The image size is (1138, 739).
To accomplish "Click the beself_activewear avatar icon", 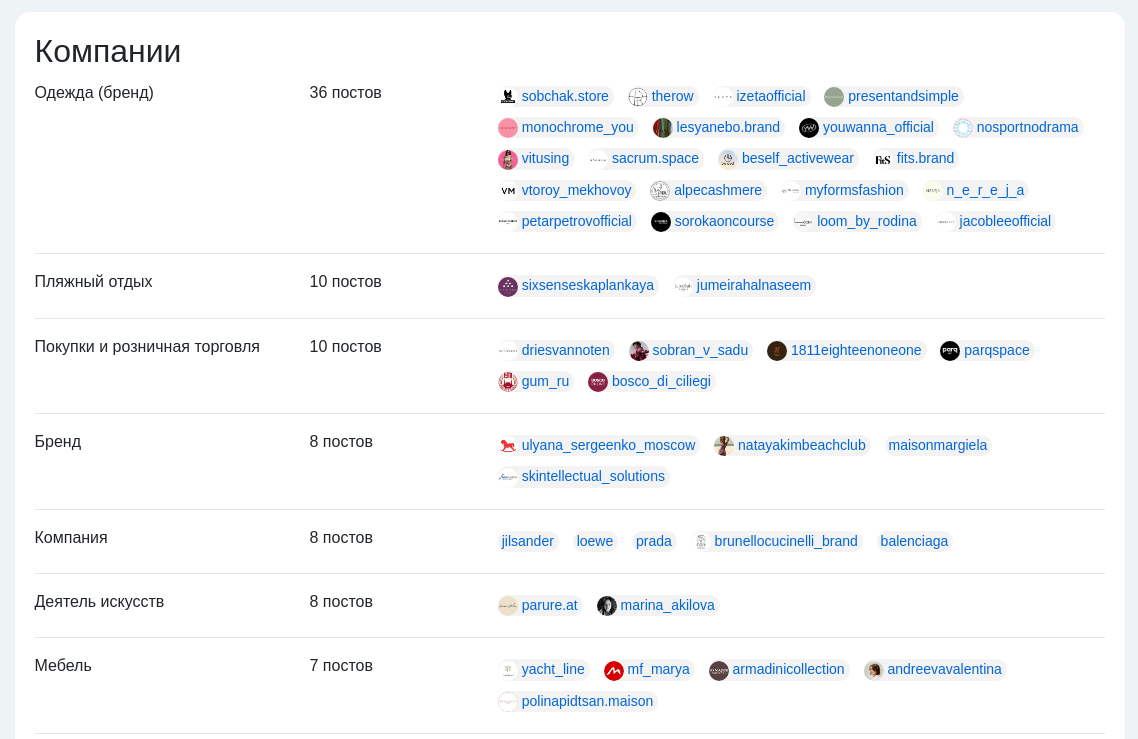I will tap(728, 159).
